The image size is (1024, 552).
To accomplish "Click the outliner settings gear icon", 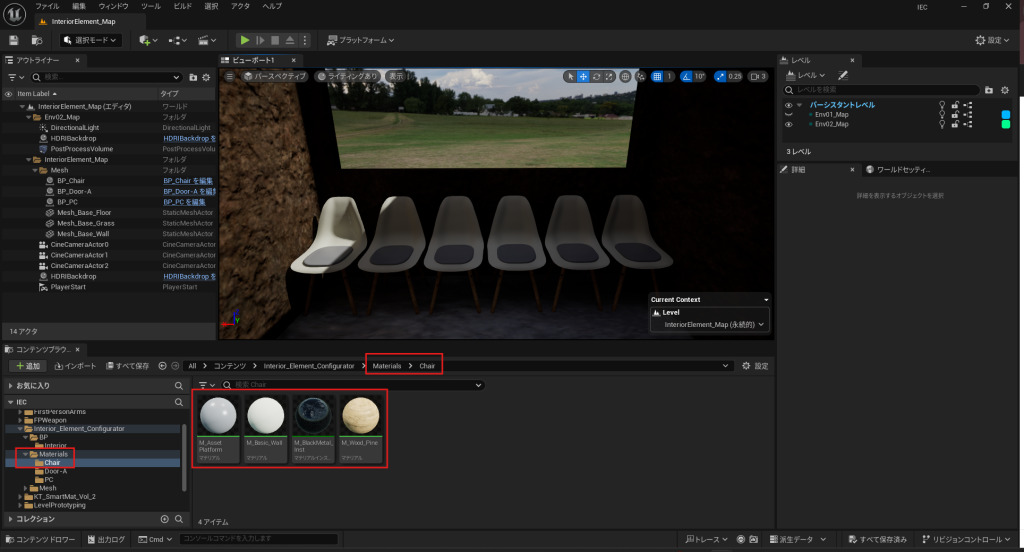I will (x=205, y=77).
